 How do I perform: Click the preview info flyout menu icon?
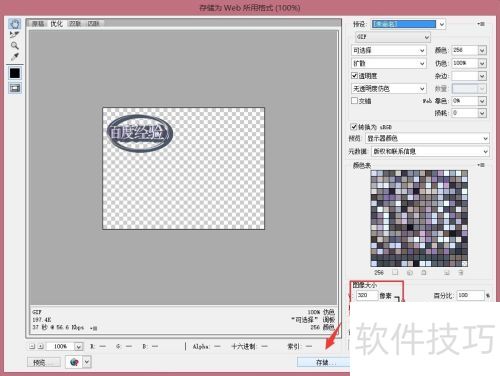click(94, 328)
